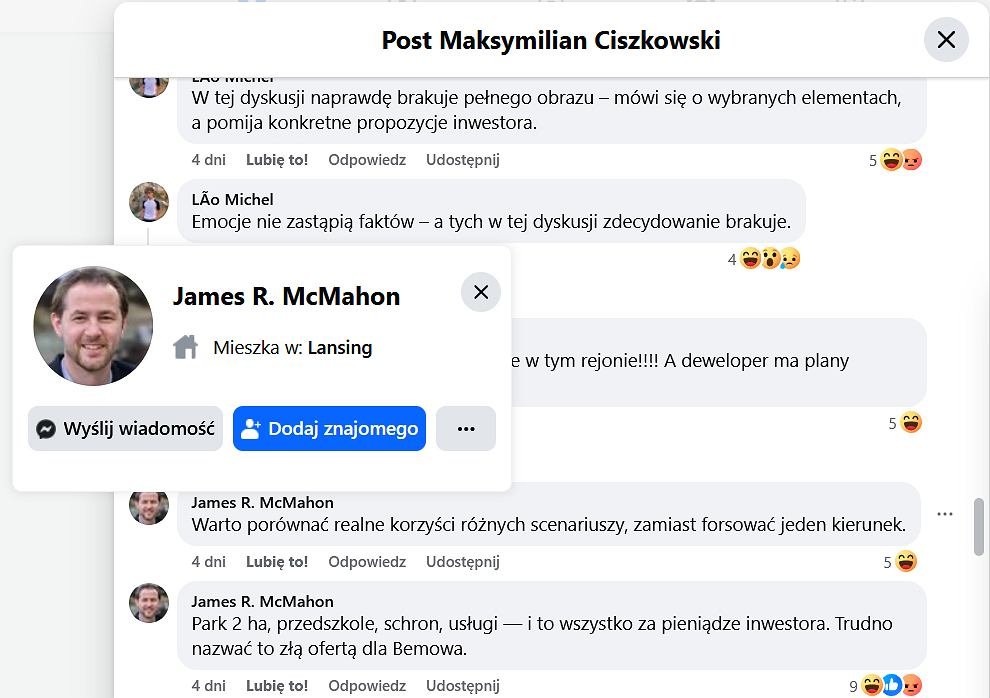Like the 'brakuje pełnego obrazu' comment

[x=277, y=160]
